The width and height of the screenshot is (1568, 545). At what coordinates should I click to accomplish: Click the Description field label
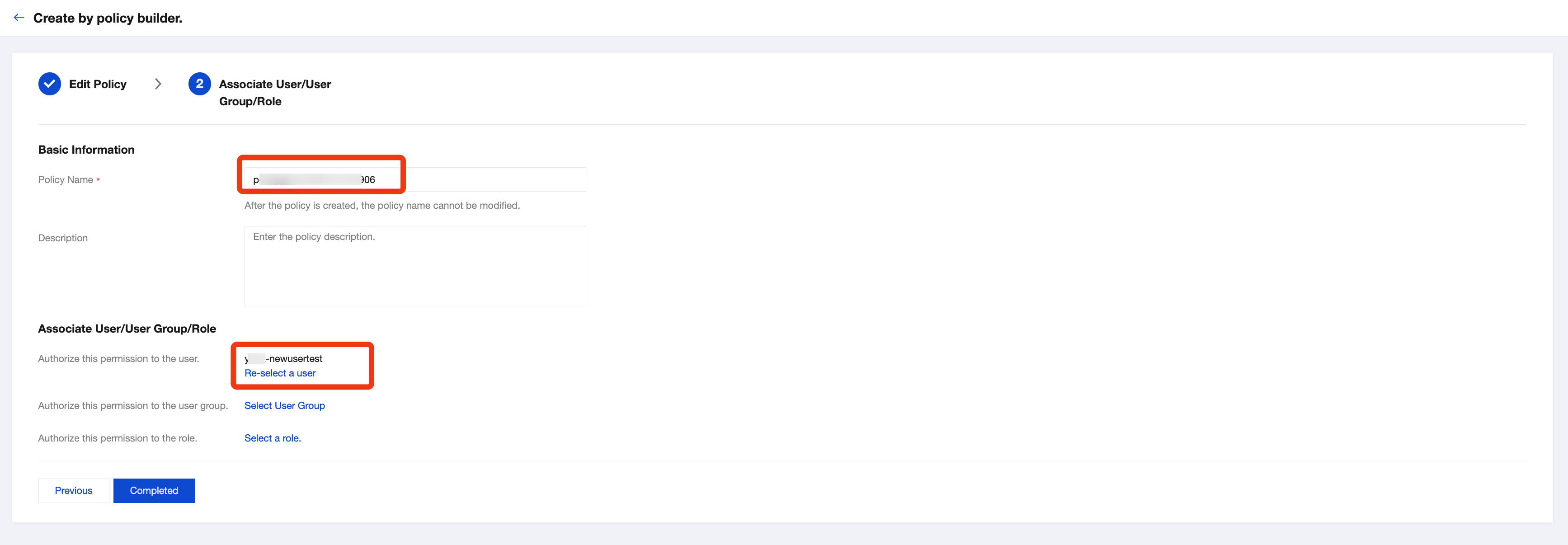[x=63, y=238]
